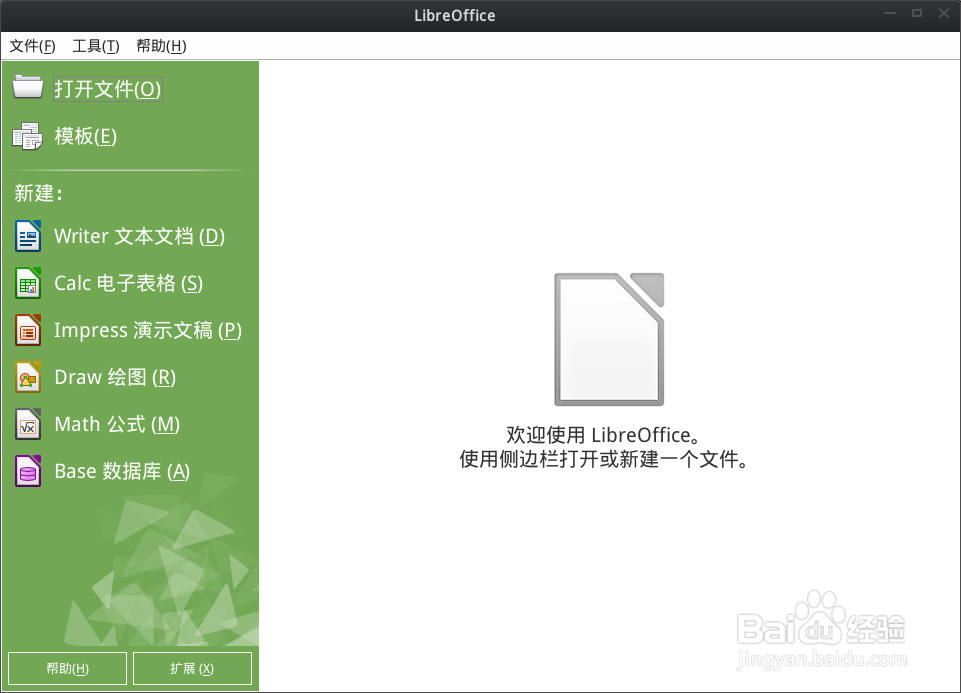Click the open file folder icon
The image size is (961, 693).
point(28,87)
